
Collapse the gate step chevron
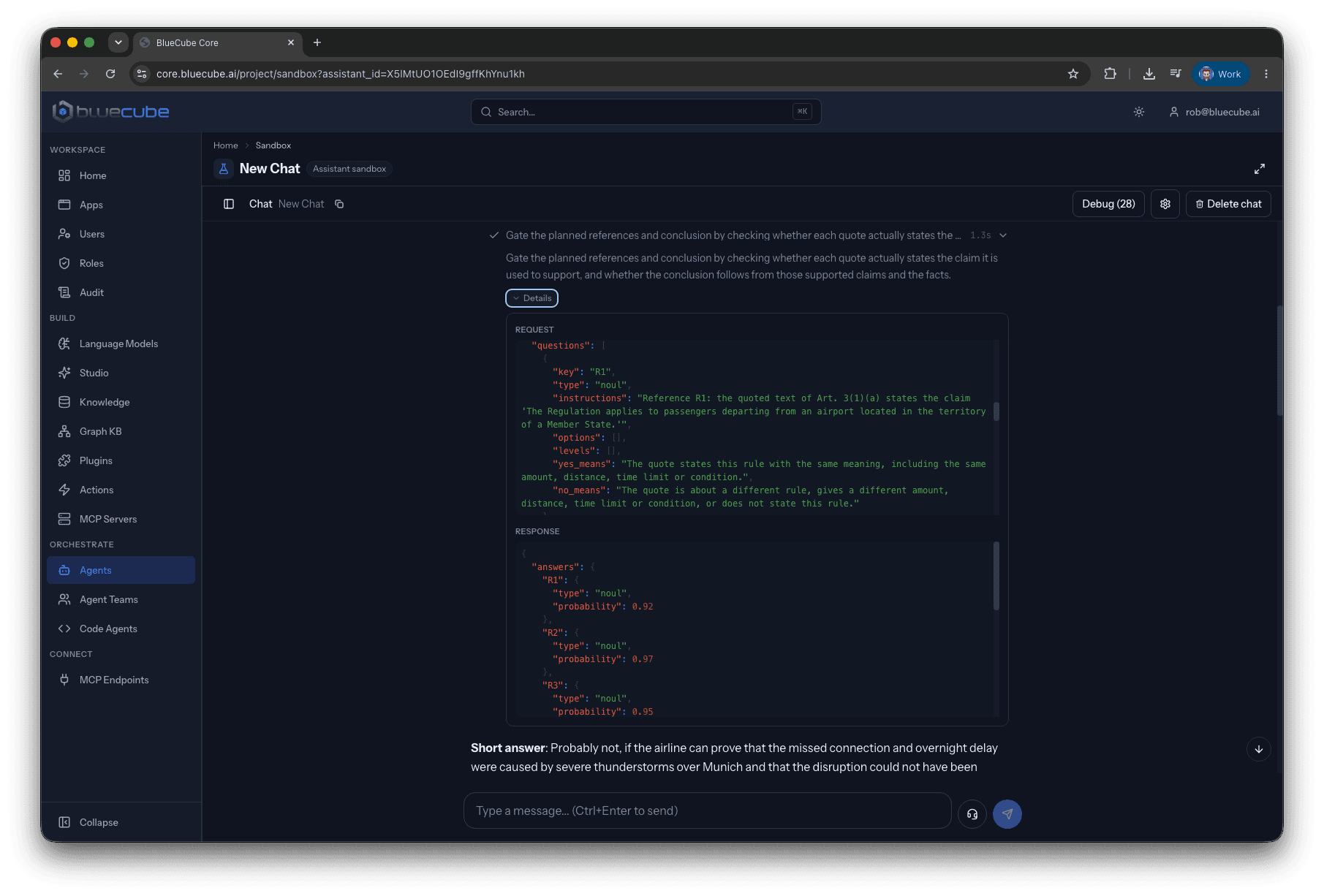1003,235
